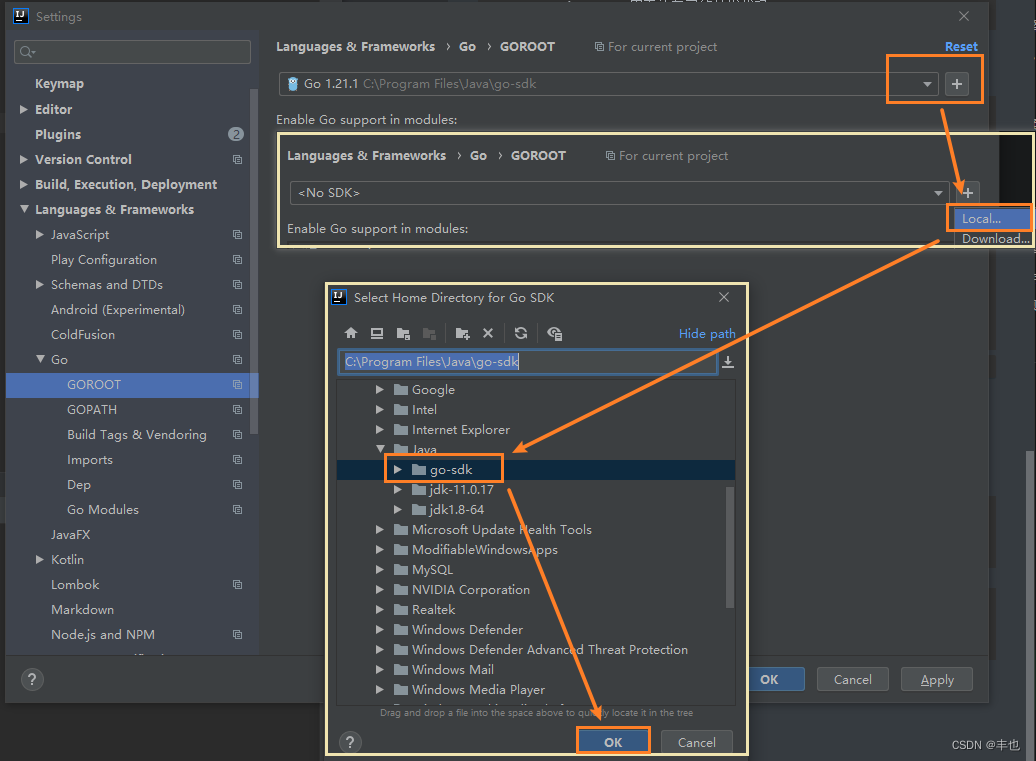Click project-level icon beside Lombok
Viewport: 1036px width, 761px height.
coord(237,585)
